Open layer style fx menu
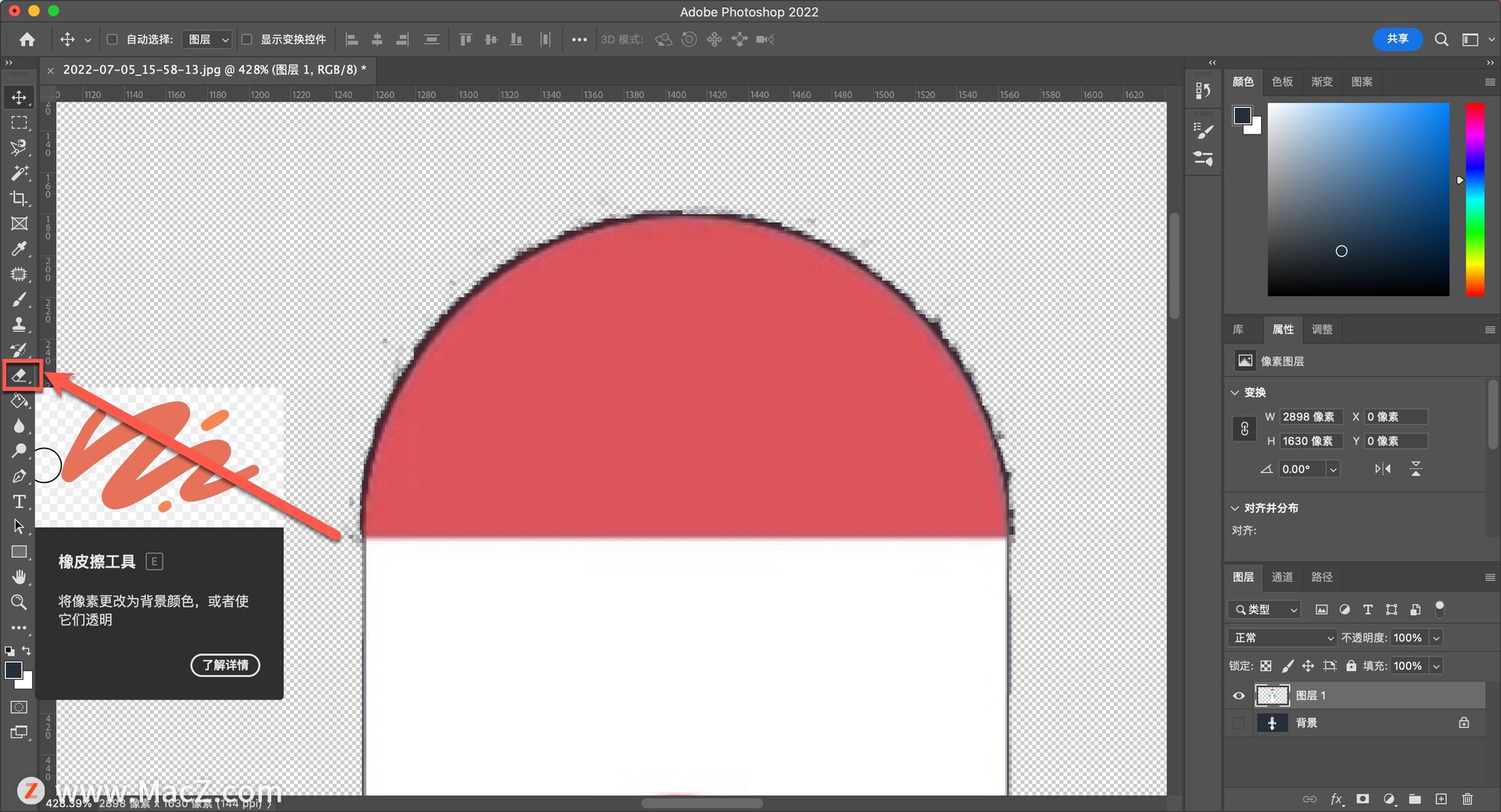 point(1337,799)
